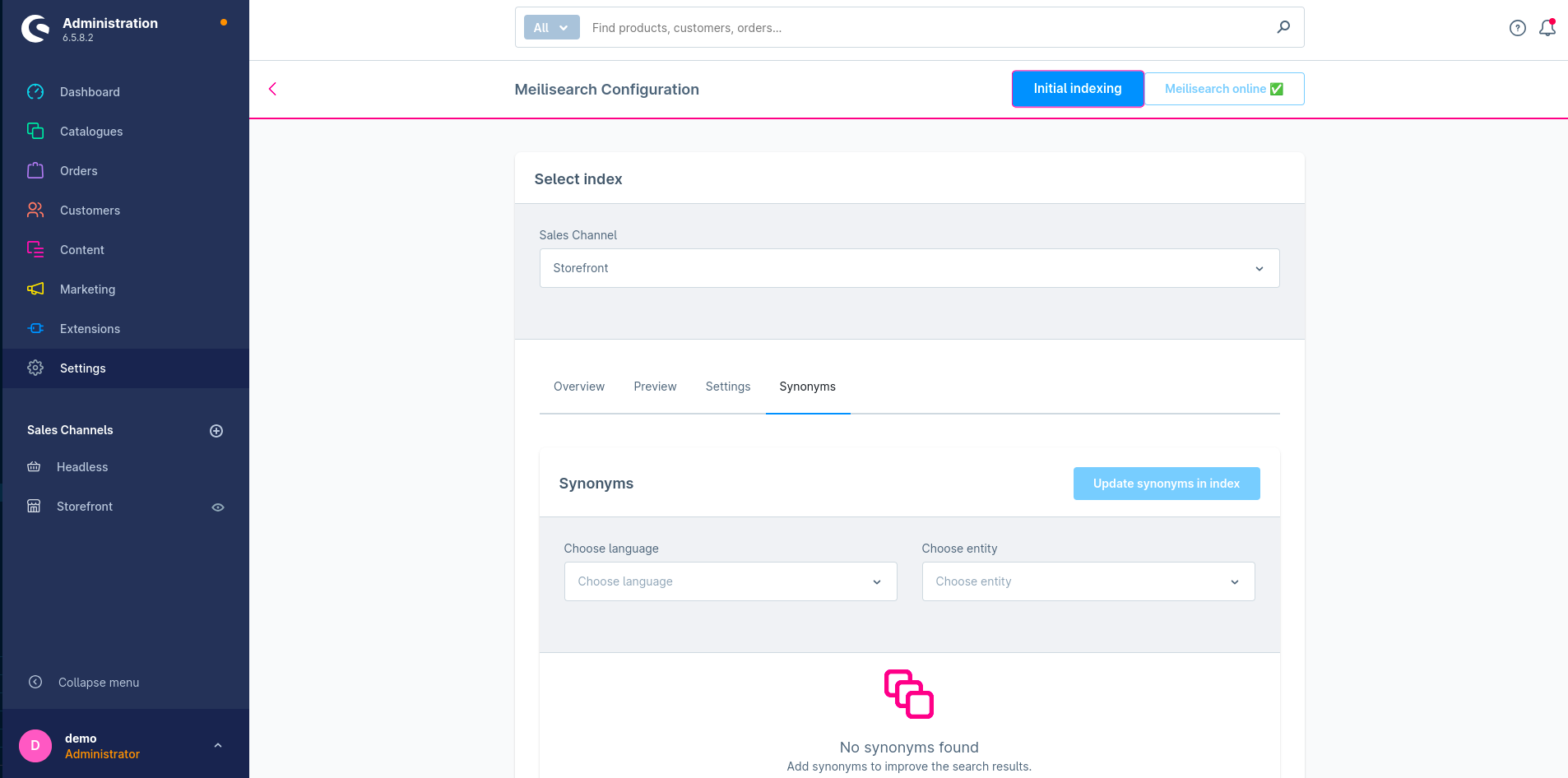Open the Choose entity dropdown
This screenshot has height=778, width=1568.
pos(1088,581)
